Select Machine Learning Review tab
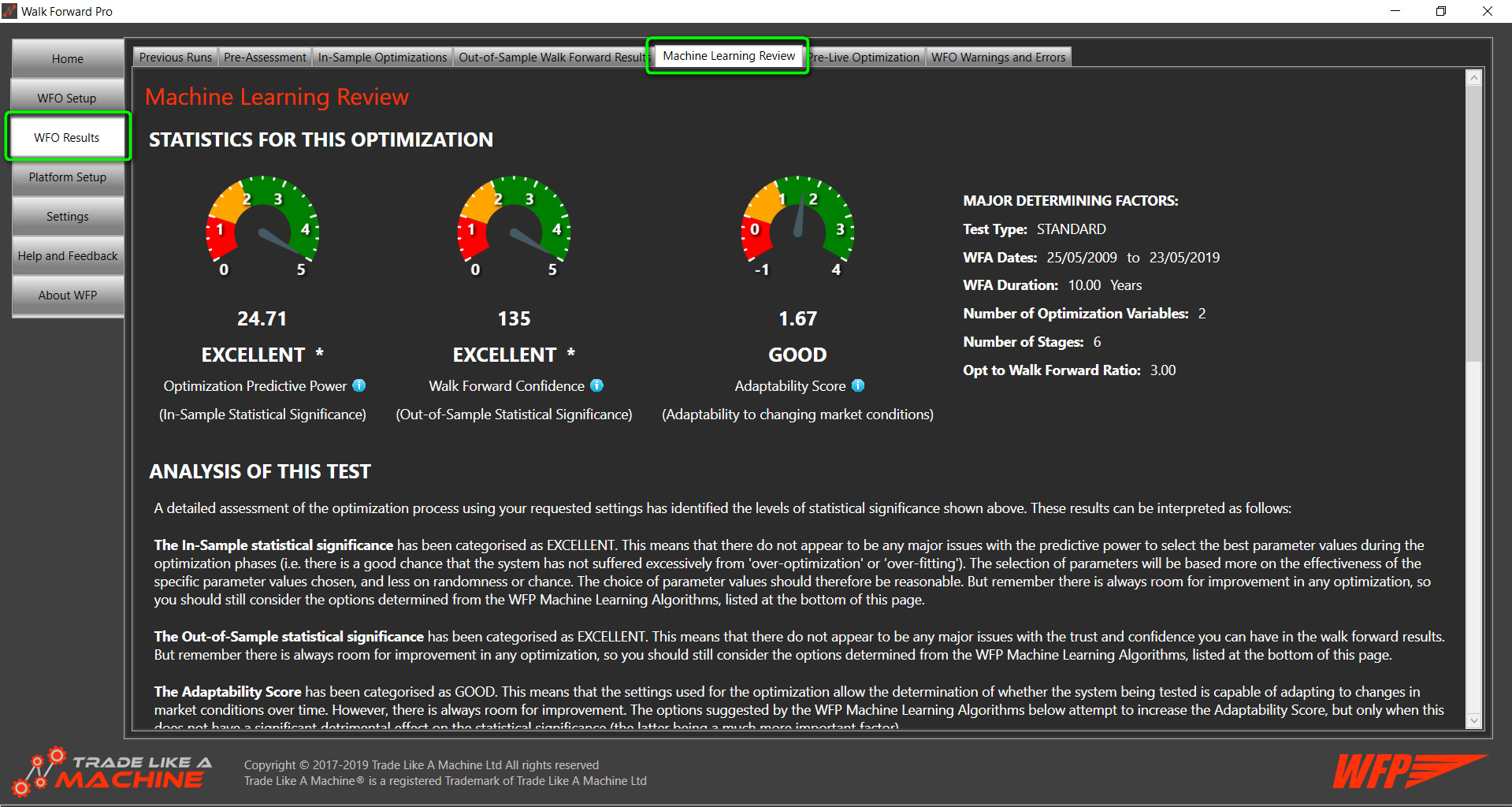This screenshot has width=1512, height=807. click(x=728, y=56)
